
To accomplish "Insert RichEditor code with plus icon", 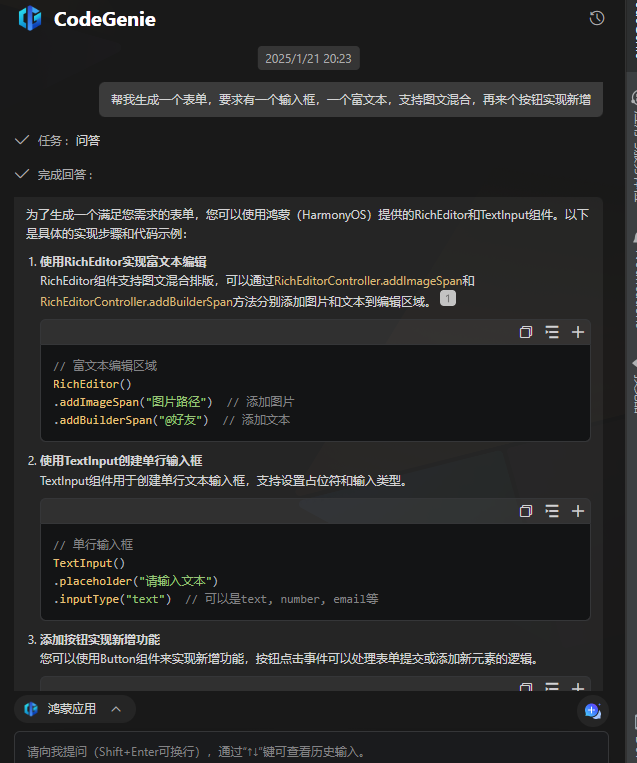I will (x=578, y=332).
